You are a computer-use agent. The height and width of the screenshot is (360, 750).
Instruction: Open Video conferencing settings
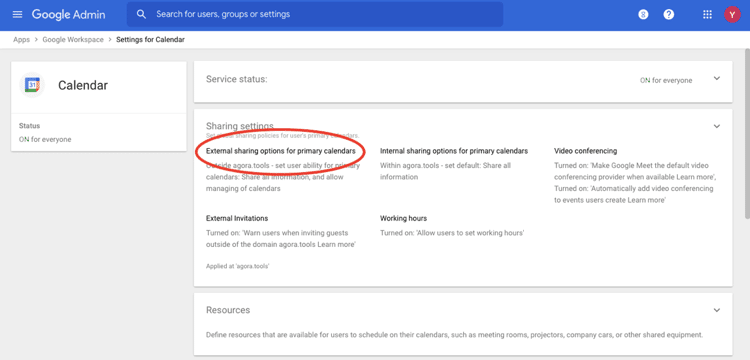(x=585, y=151)
